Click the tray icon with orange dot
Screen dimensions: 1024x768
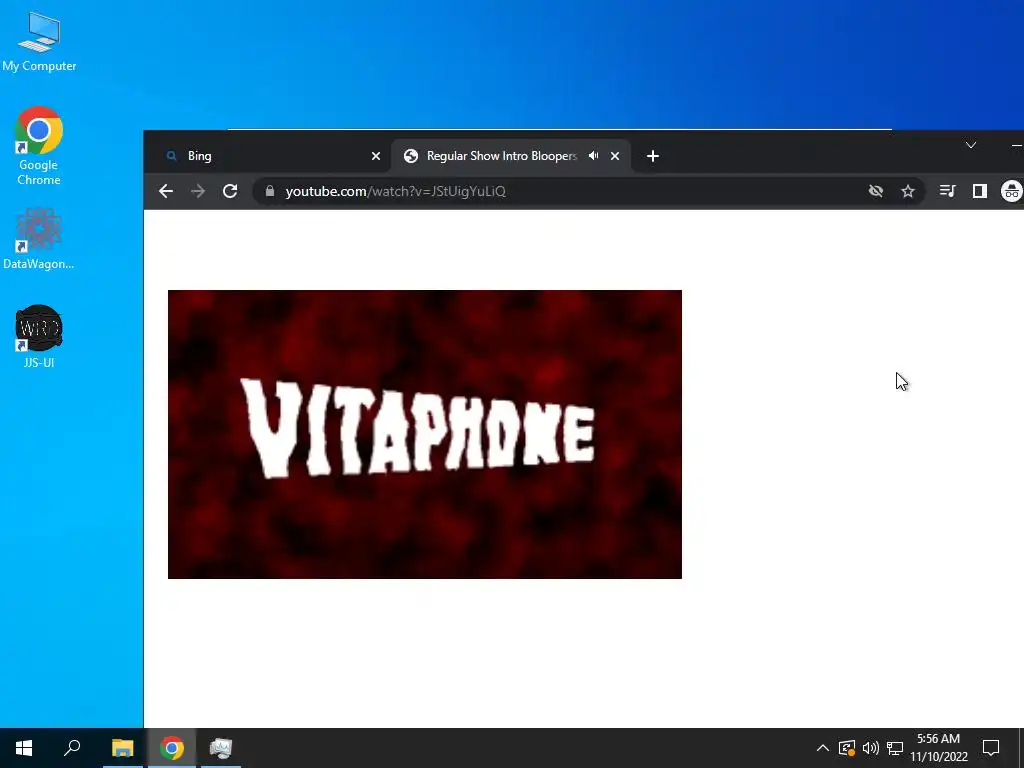click(x=847, y=748)
